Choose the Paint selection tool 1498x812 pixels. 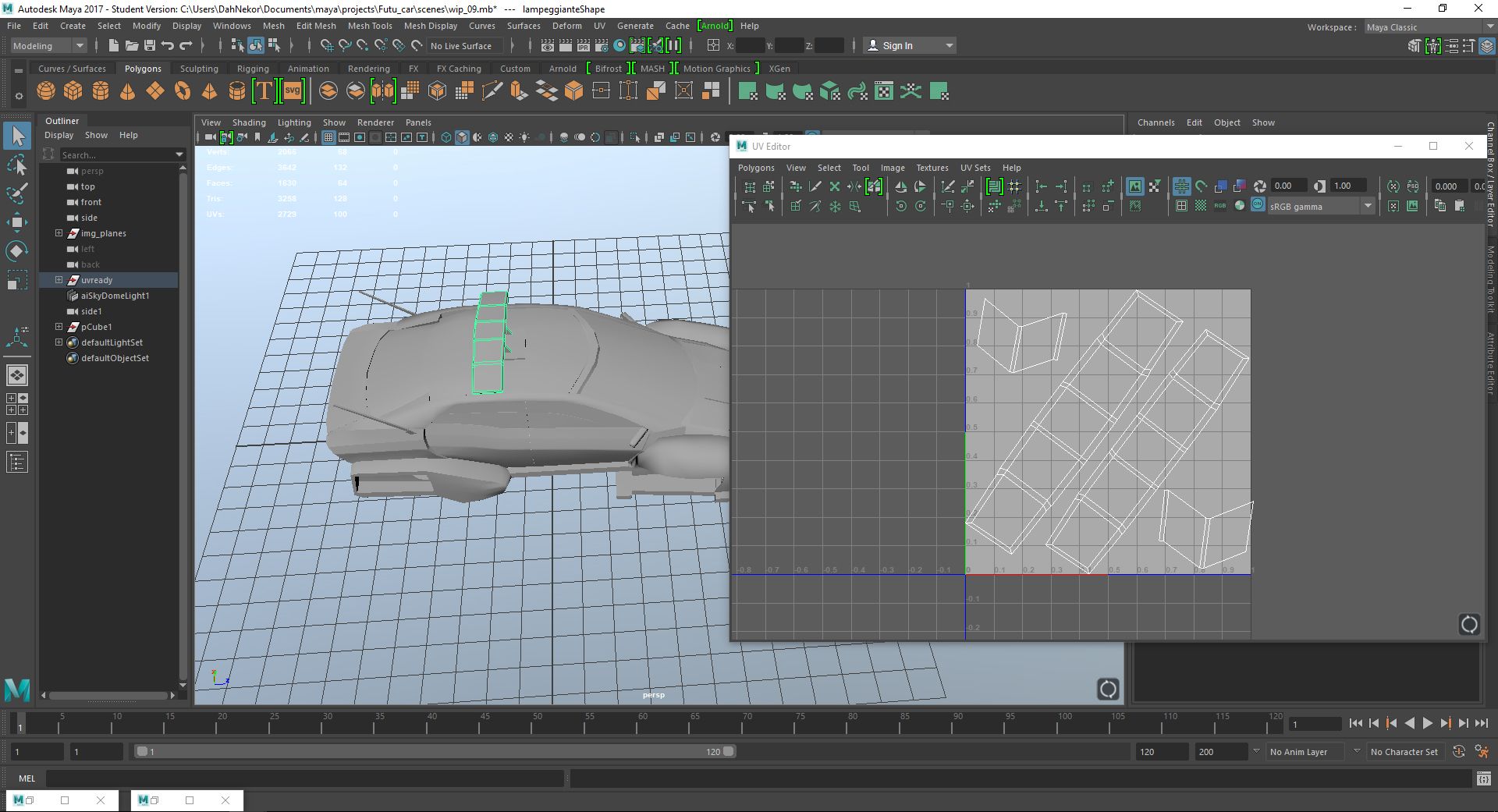[17, 193]
